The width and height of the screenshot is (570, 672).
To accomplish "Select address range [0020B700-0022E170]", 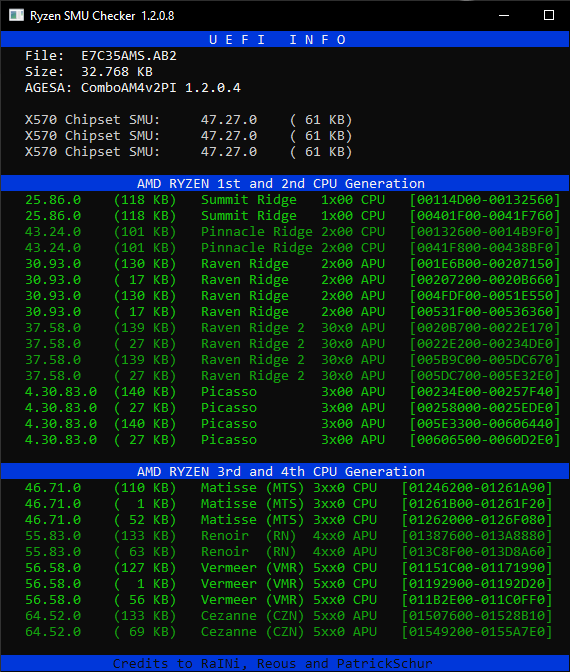I will 485,328.
